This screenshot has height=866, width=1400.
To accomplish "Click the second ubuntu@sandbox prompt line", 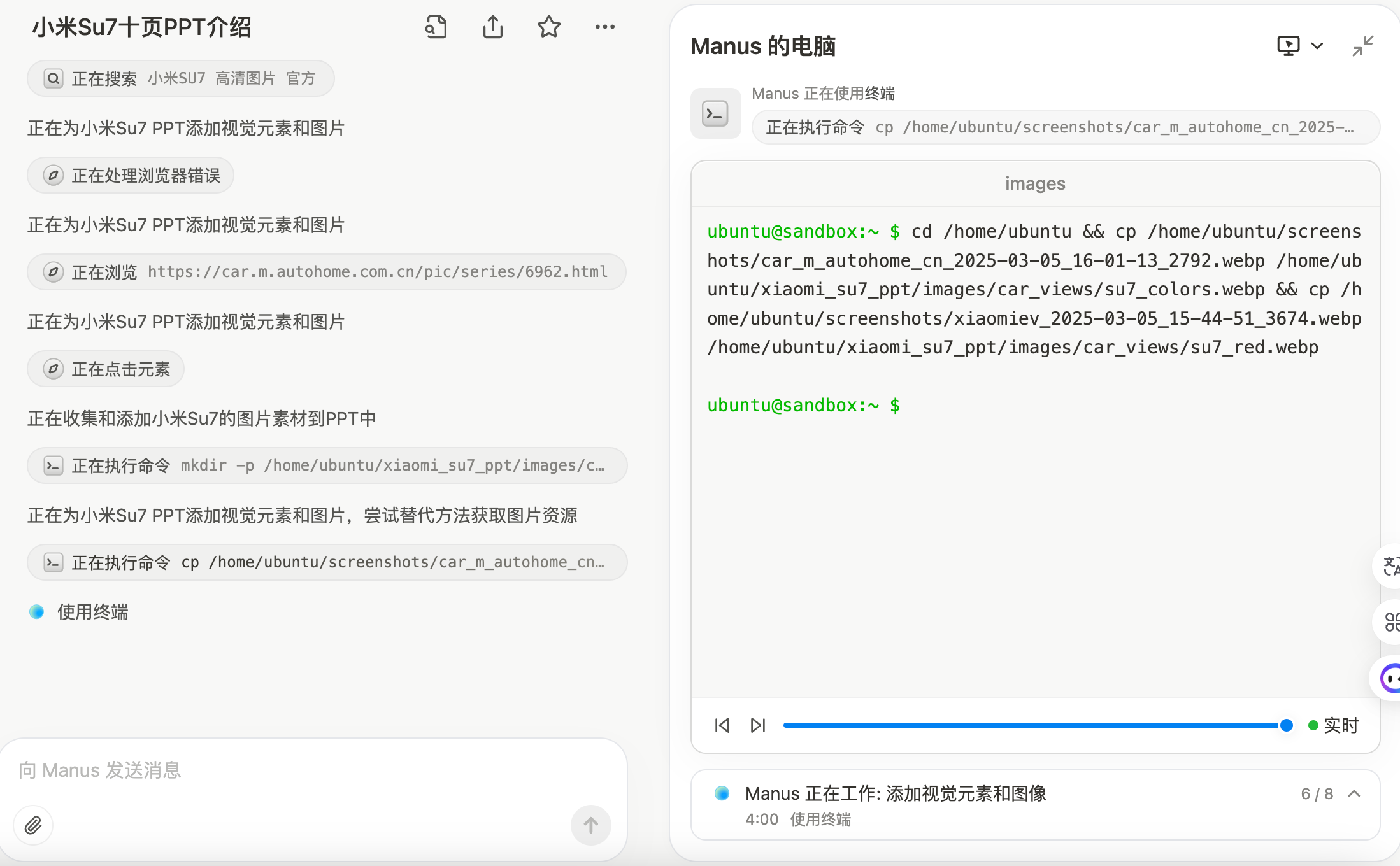I will pyautogui.click(x=803, y=405).
